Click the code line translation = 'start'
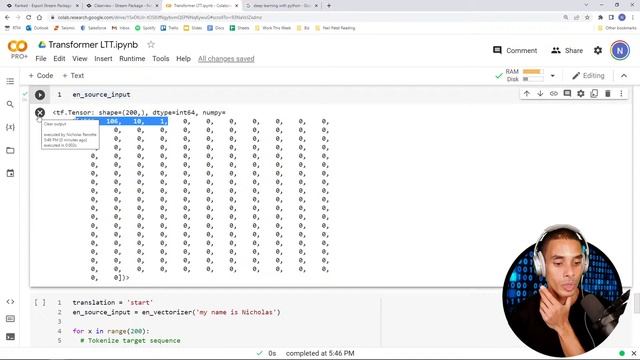 [x=113, y=302]
